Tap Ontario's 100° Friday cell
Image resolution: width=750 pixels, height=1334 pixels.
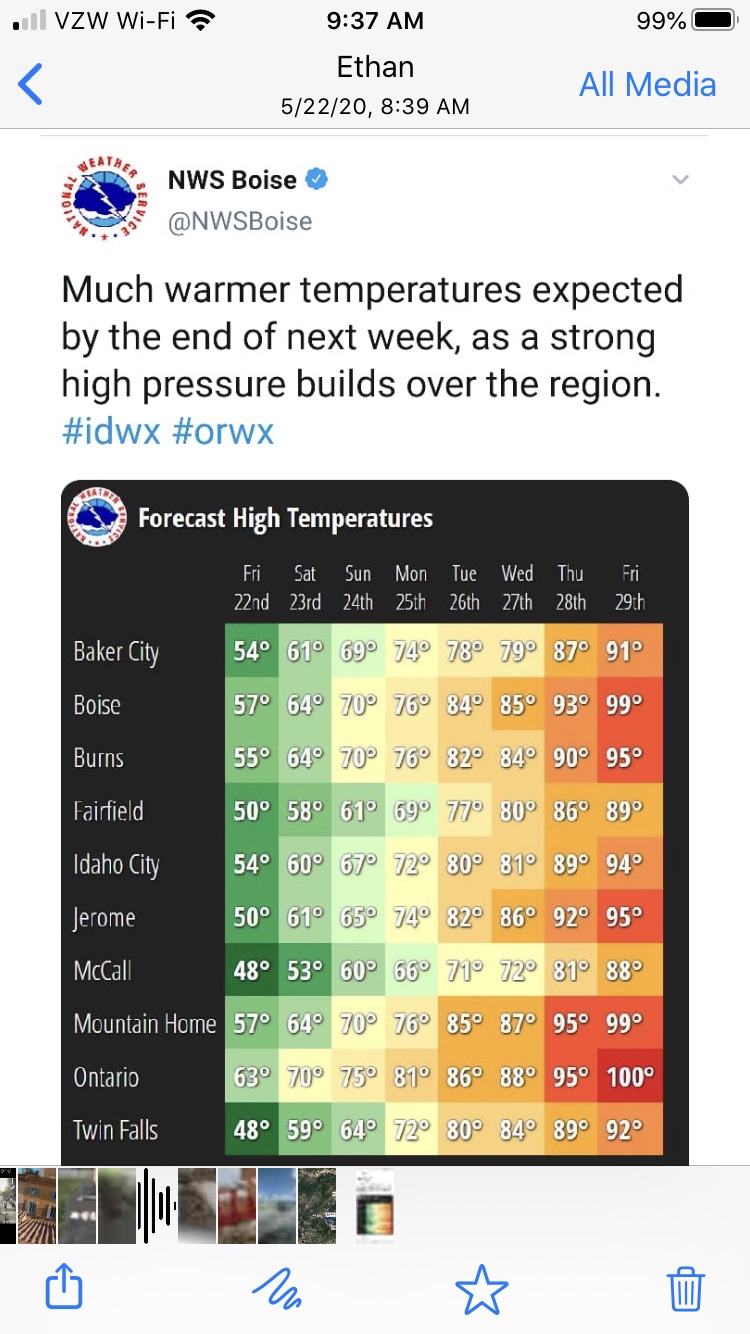coord(630,1077)
